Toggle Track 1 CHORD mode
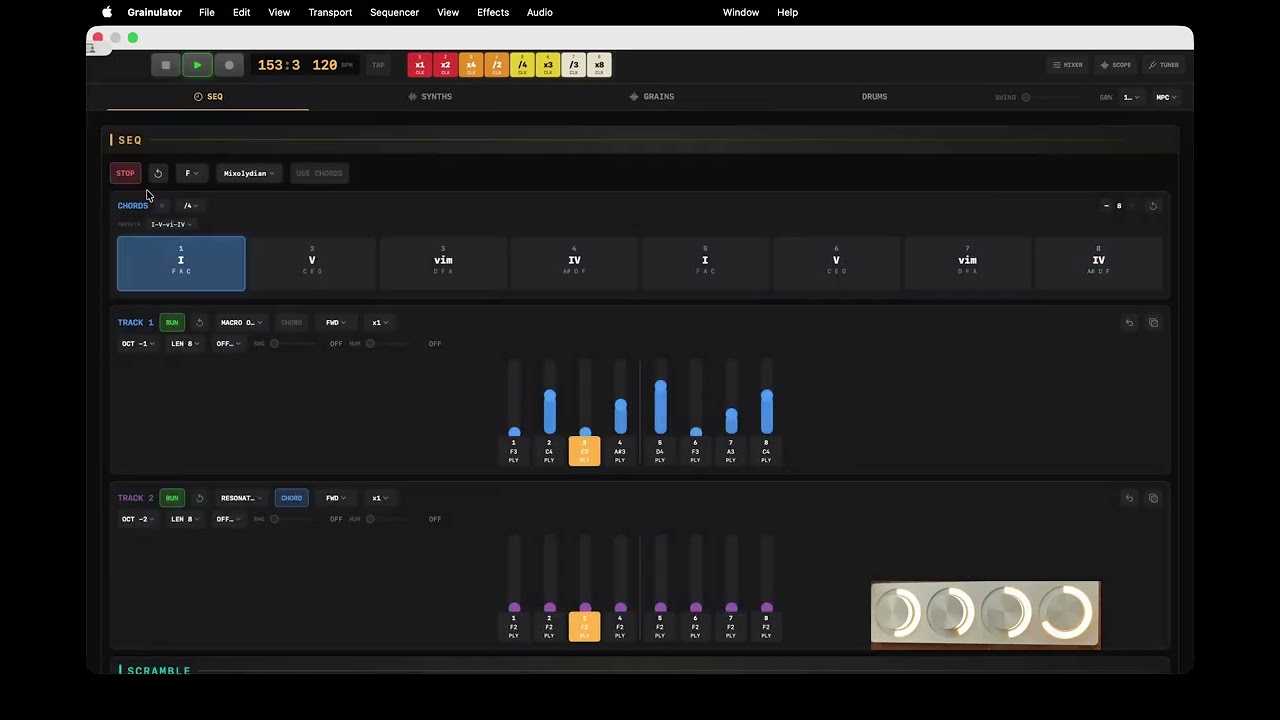Viewport: 1280px width, 720px height. (291, 323)
